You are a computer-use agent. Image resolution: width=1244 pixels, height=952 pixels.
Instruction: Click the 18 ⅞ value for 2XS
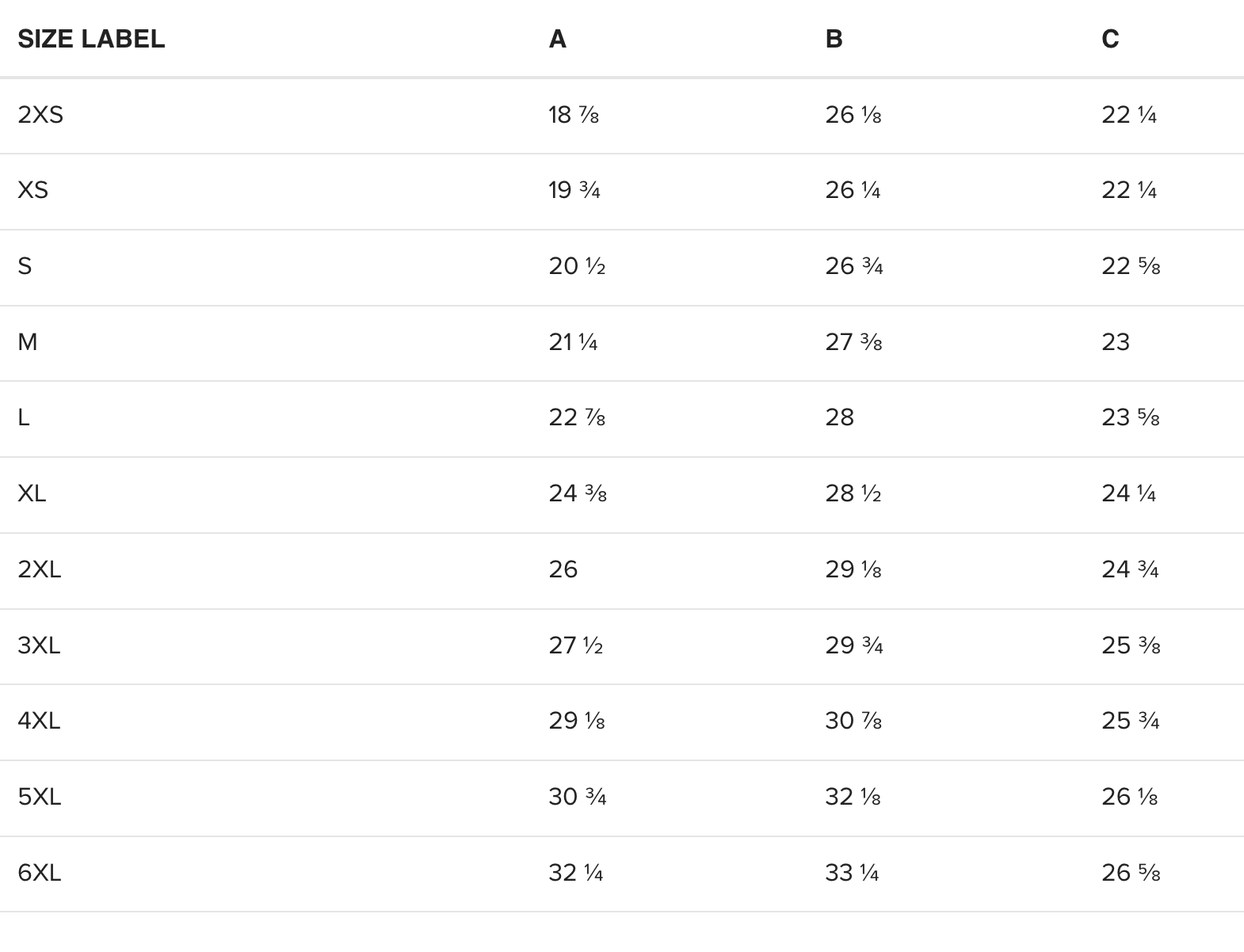click(x=574, y=115)
